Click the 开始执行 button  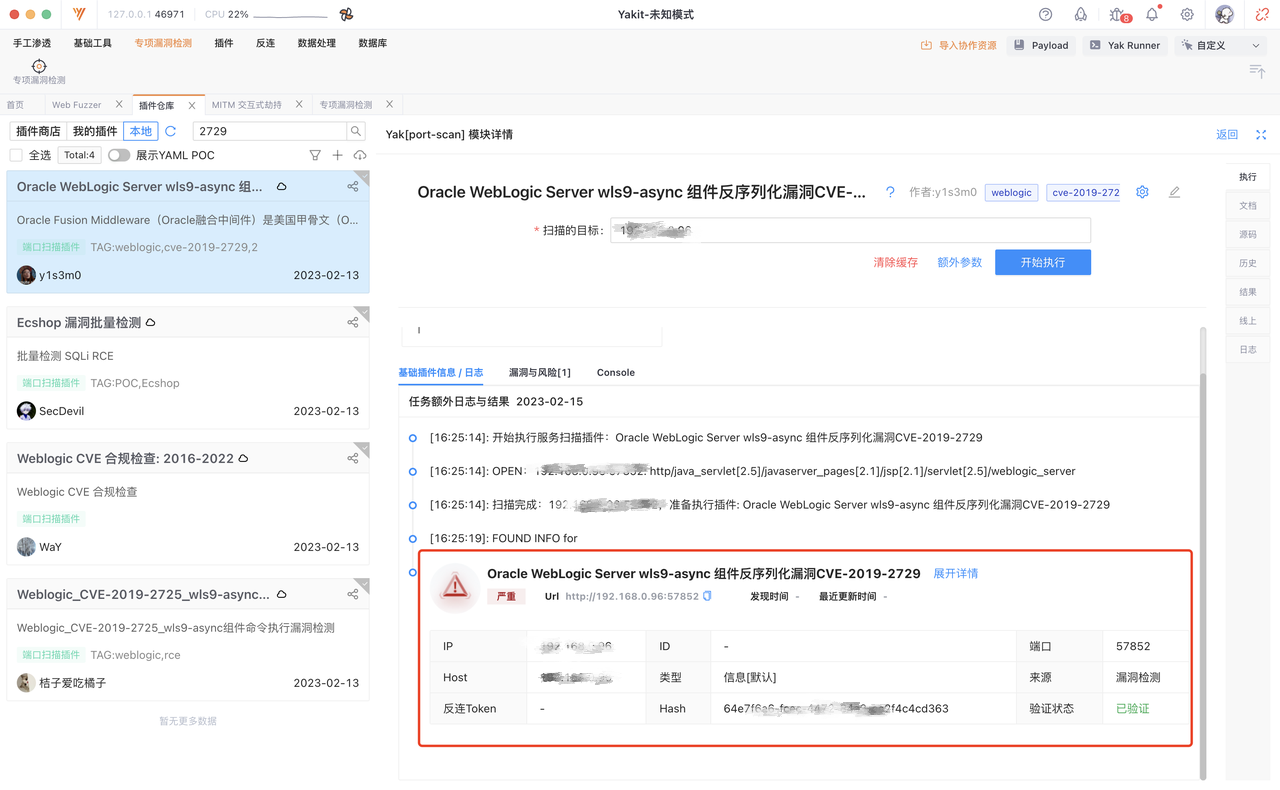point(1043,262)
